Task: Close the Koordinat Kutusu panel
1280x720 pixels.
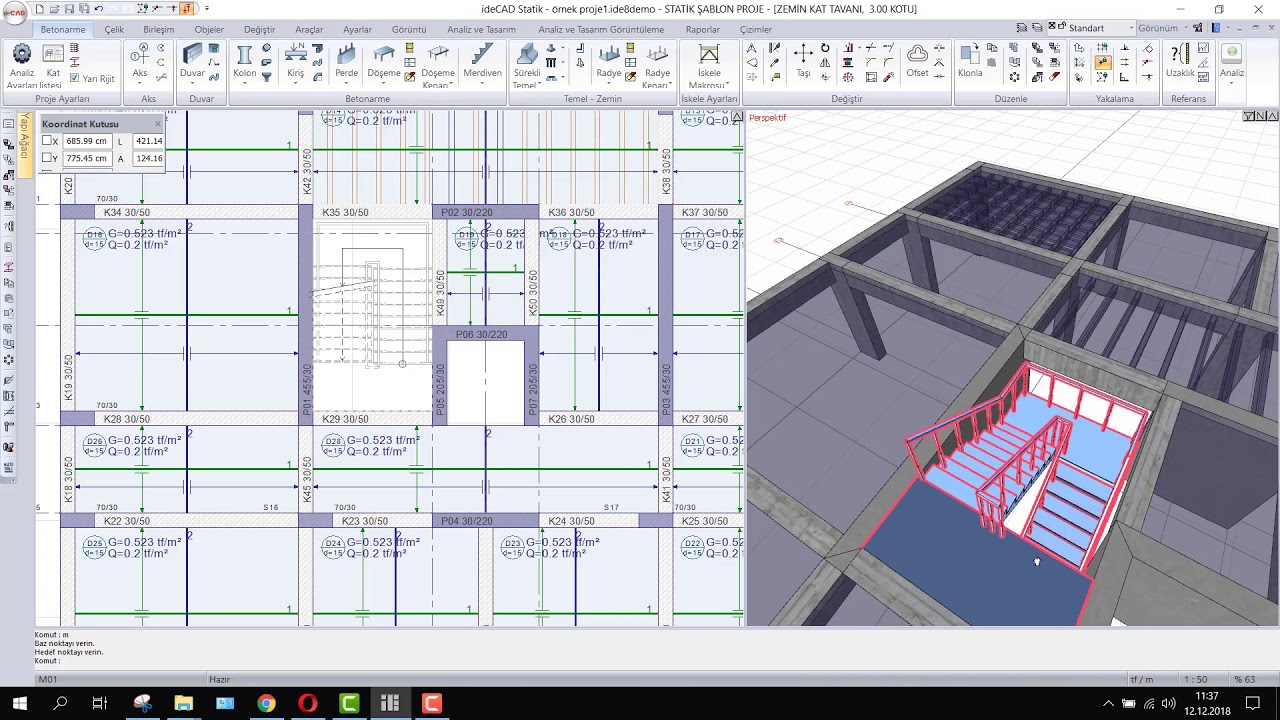Action: [x=157, y=124]
